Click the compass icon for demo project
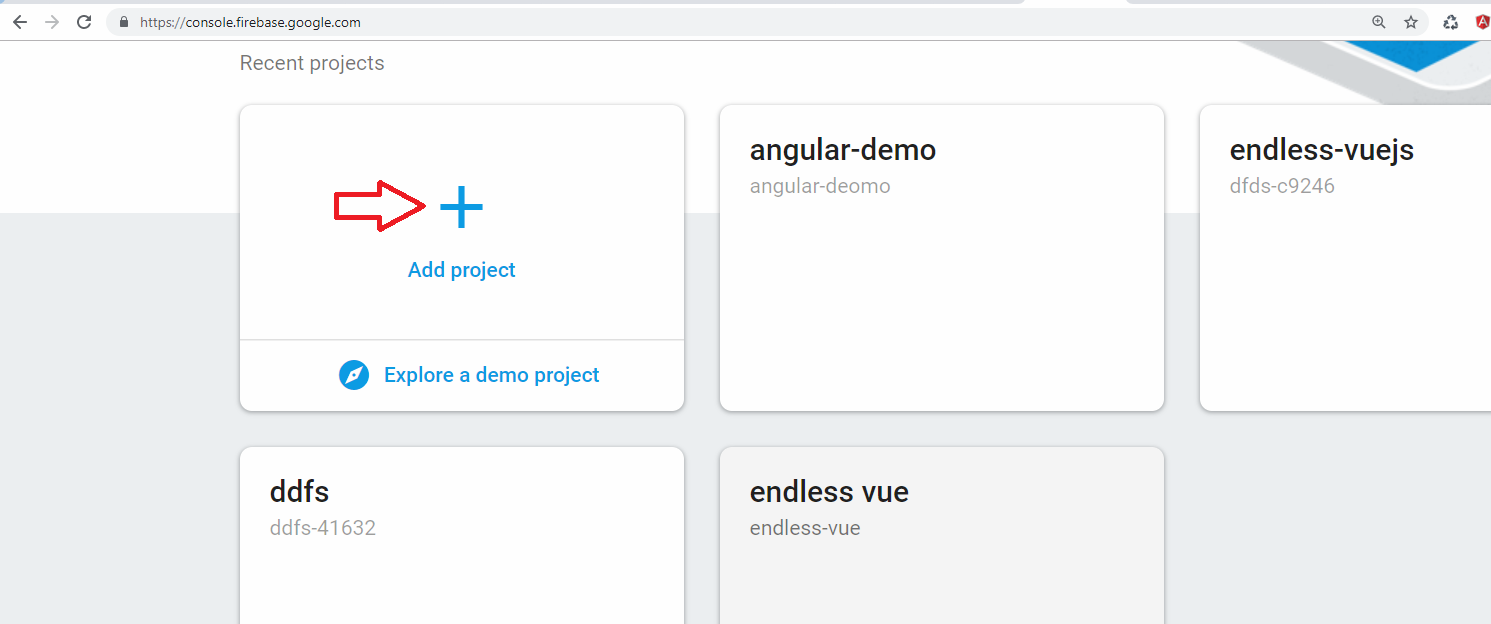 [354, 375]
